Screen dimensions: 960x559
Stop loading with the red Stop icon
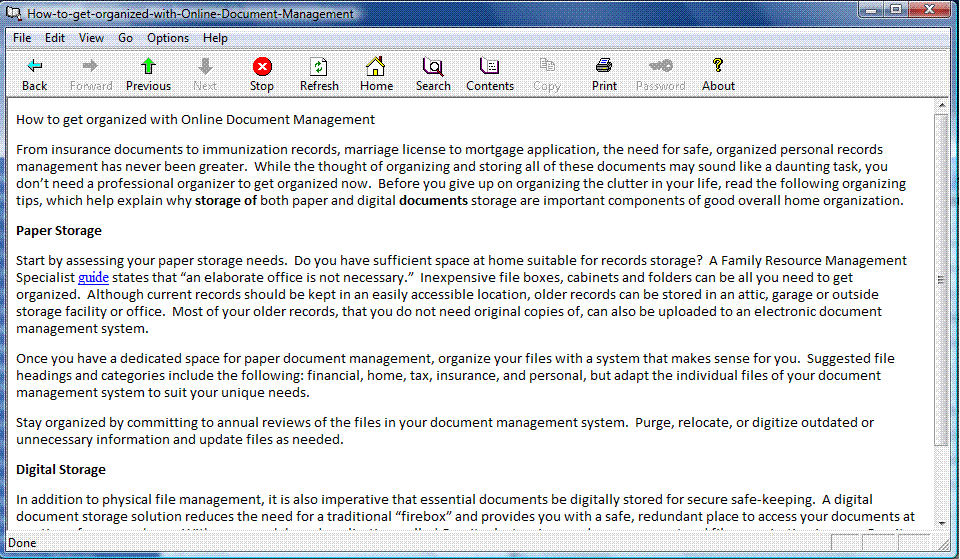coord(262,75)
